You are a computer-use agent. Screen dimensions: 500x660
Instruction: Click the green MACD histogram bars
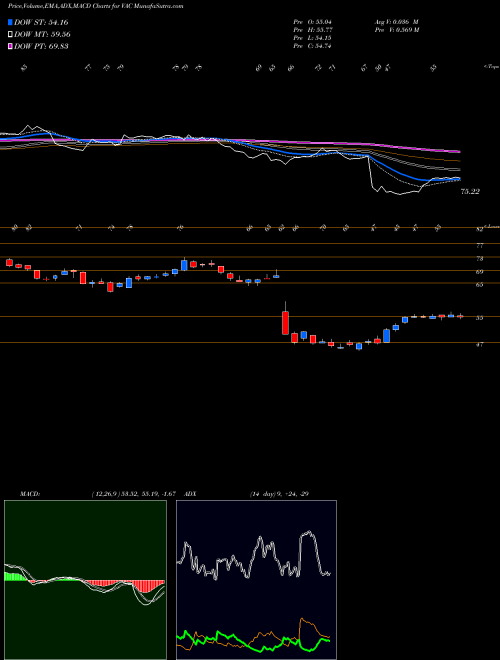coord(13,576)
